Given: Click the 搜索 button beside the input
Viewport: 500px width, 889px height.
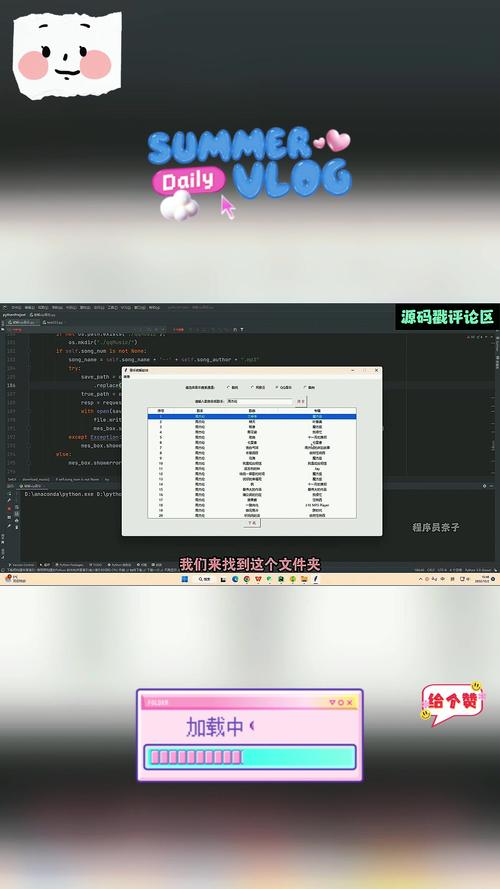Looking at the screenshot, I should (x=301, y=401).
